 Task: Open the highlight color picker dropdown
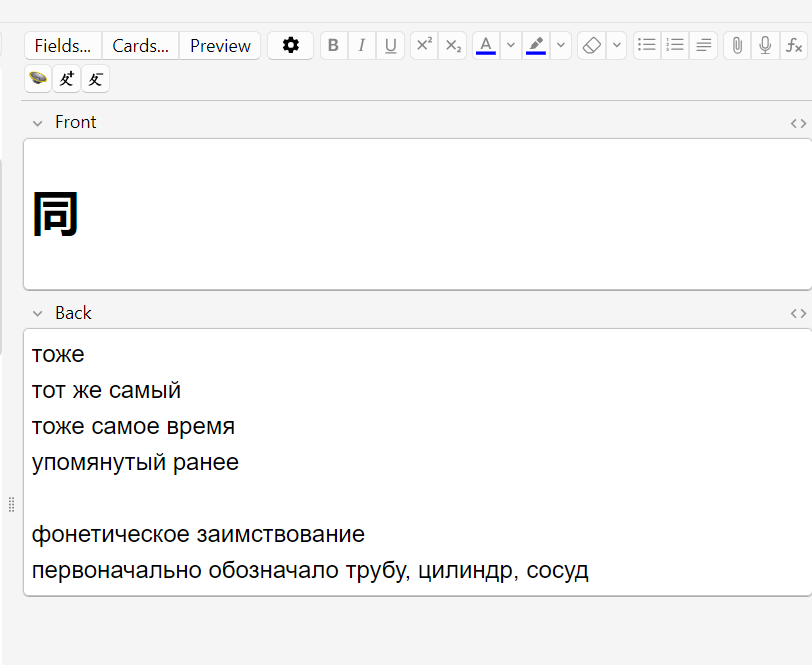pyautogui.click(x=561, y=46)
